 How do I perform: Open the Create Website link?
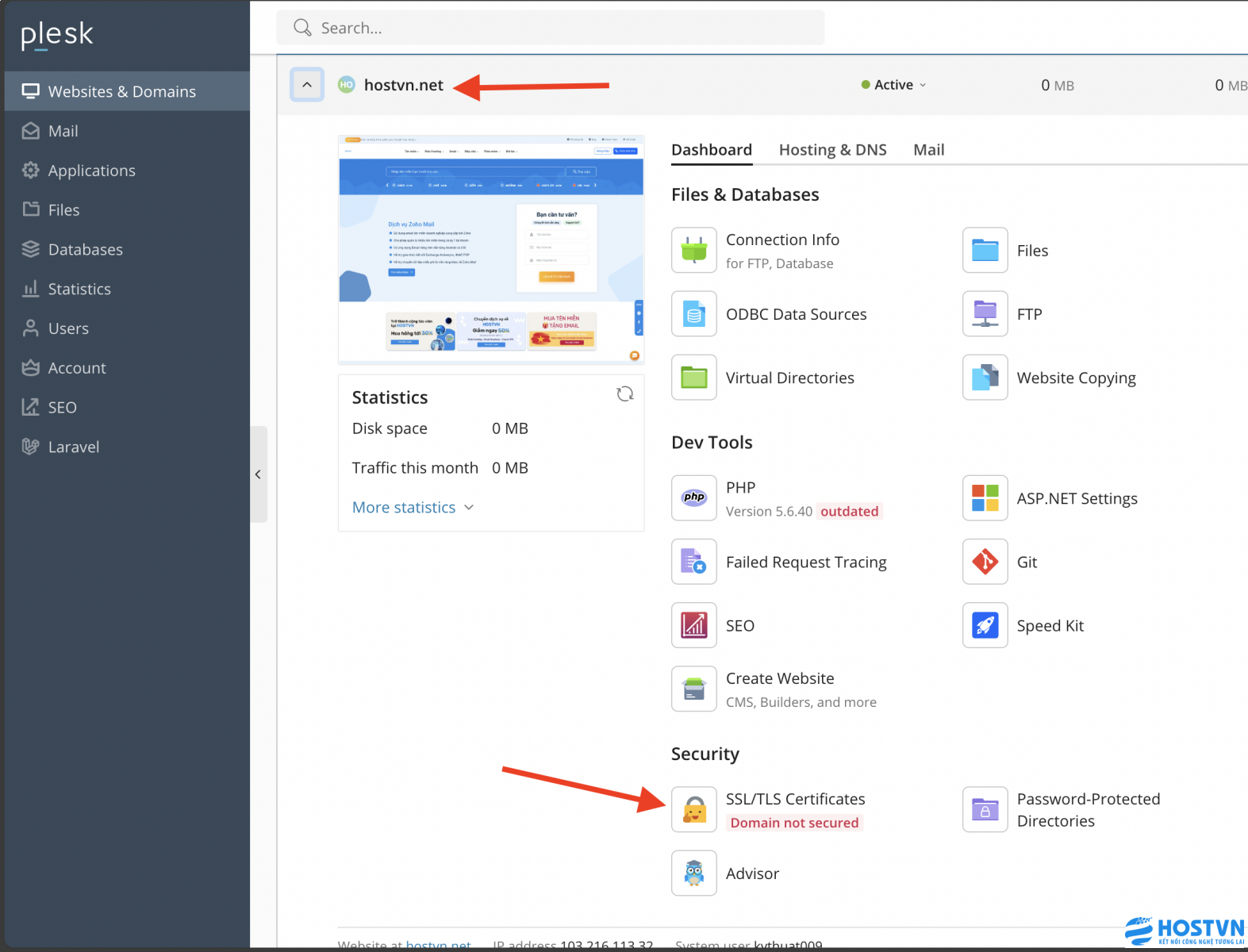[780, 678]
